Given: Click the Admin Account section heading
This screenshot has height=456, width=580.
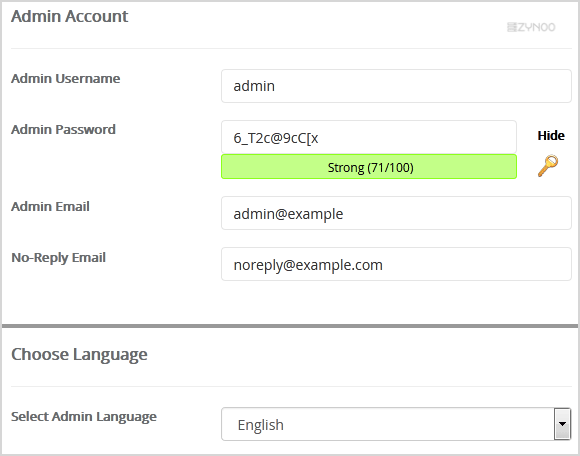Looking at the screenshot, I should pos(70,16).
